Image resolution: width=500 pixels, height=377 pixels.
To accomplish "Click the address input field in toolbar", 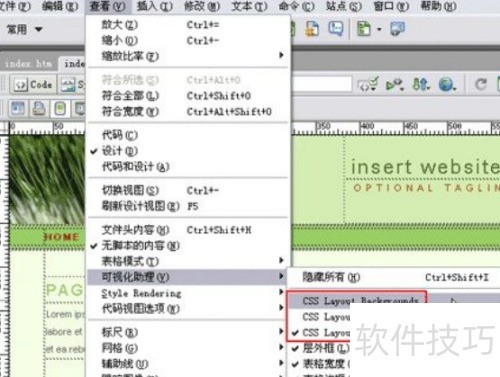I will tap(322, 84).
